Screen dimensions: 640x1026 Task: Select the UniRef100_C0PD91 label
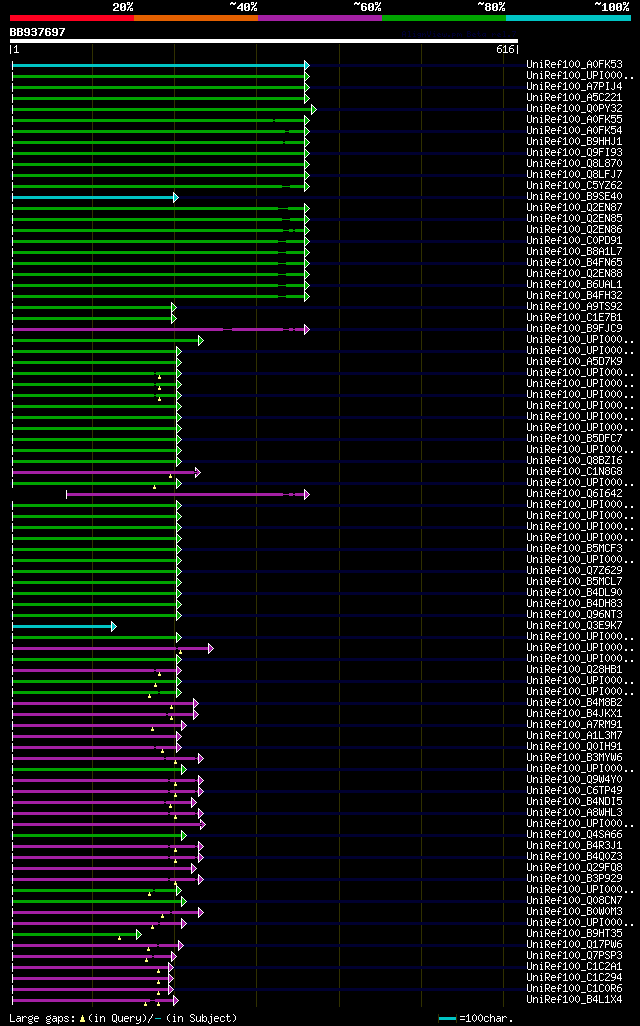(575, 241)
